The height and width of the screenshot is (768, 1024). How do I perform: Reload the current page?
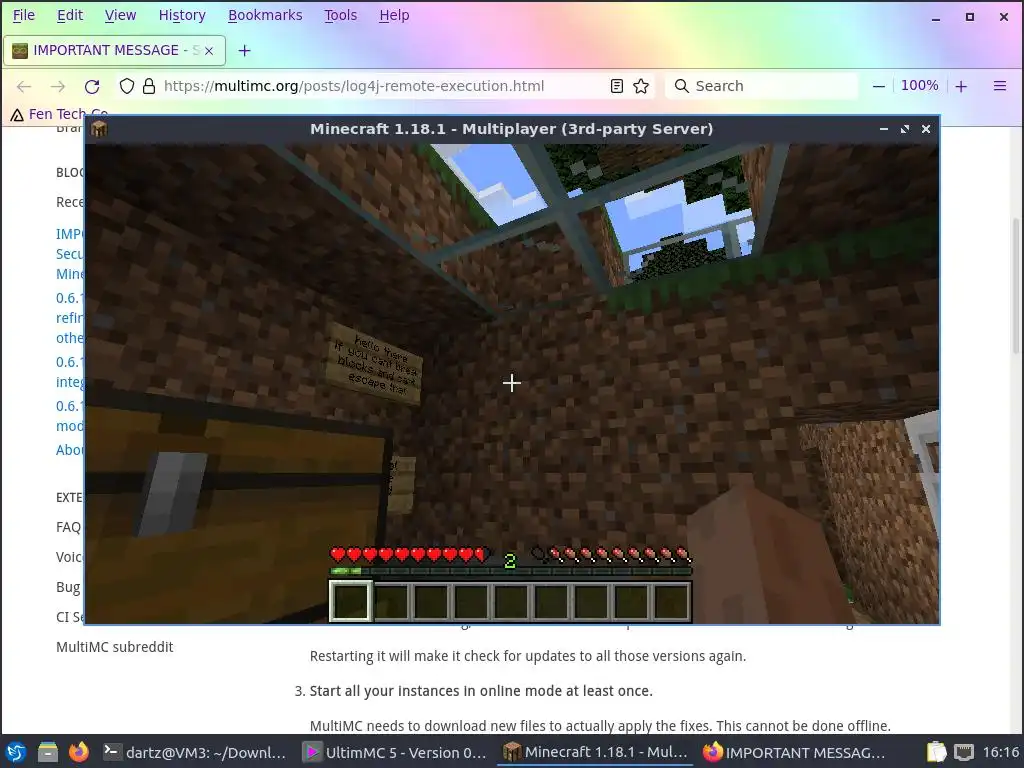(x=92, y=86)
